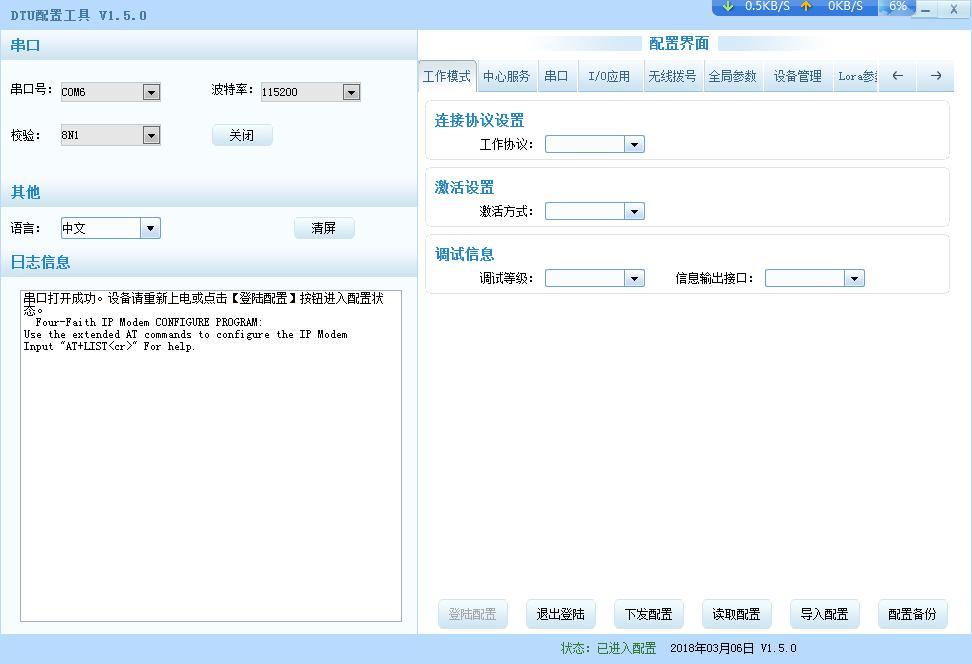
Task: Open the 工作协议 dropdown
Action: click(634, 144)
